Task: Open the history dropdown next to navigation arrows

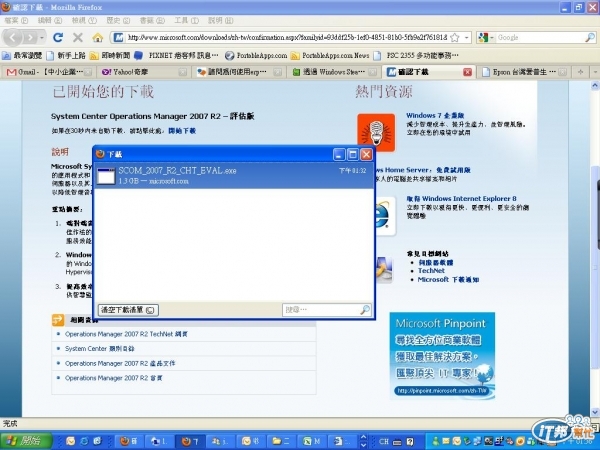Action: (42, 38)
